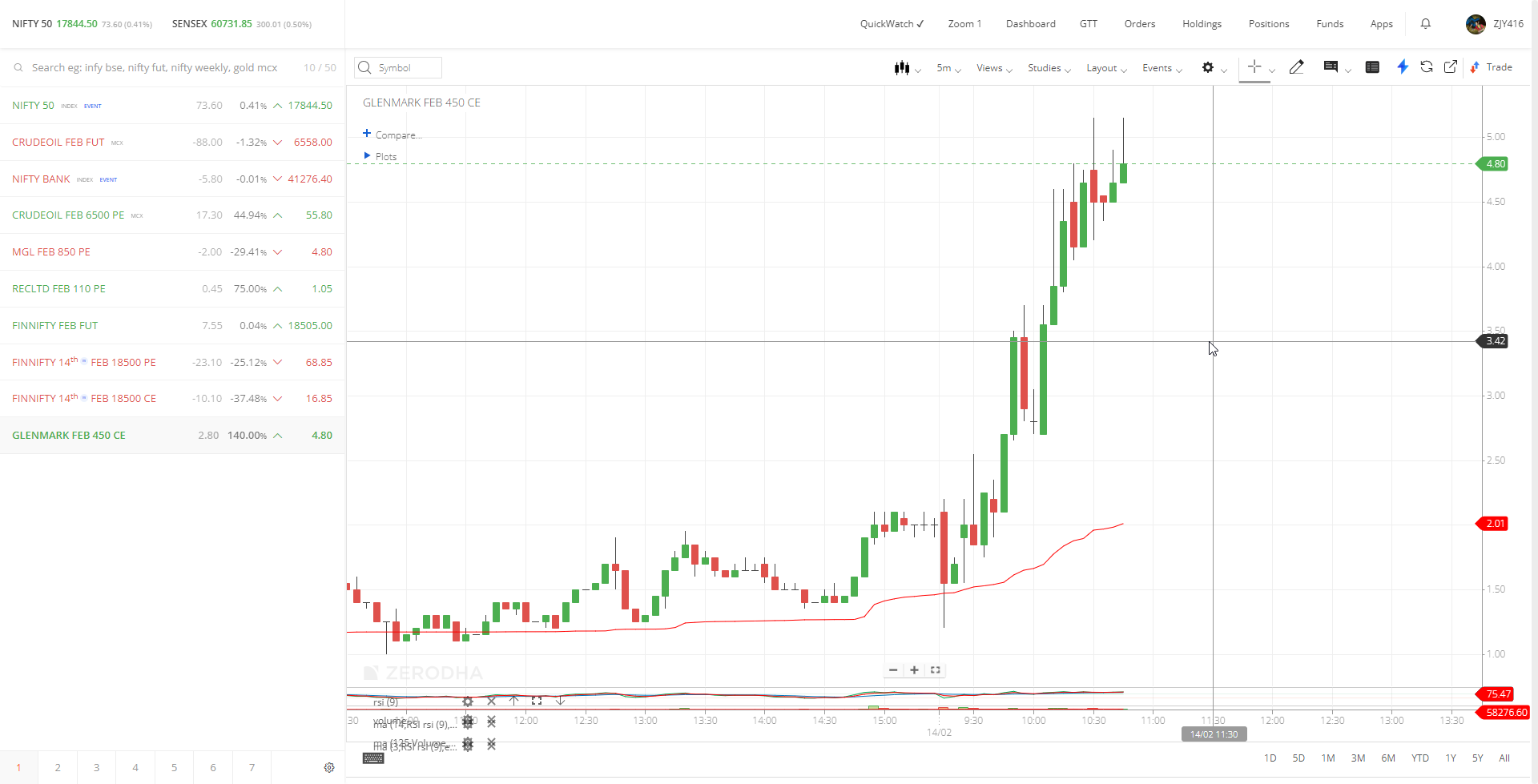
Task: Switch to watchlist tab 2
Action: (58, 768)
